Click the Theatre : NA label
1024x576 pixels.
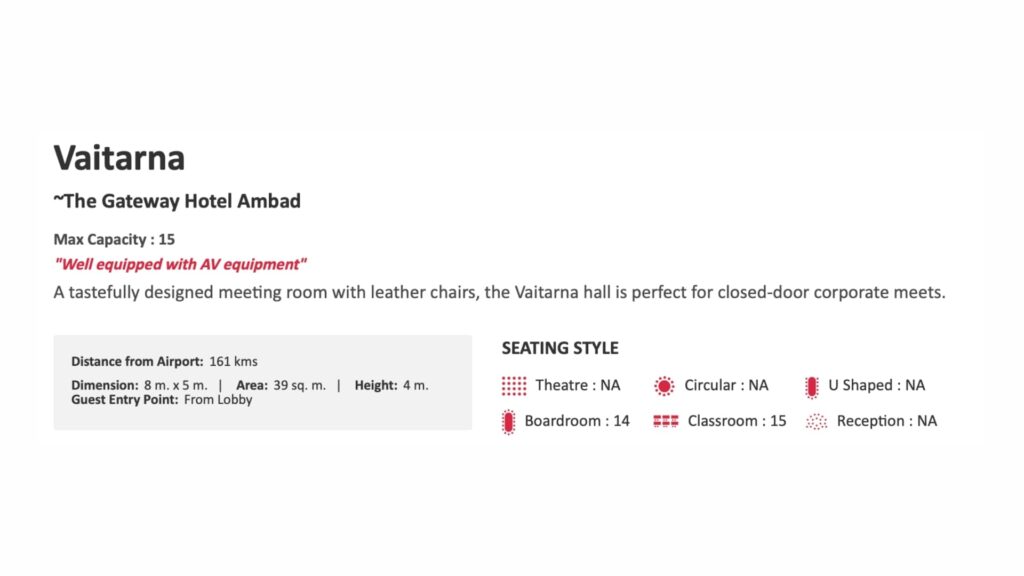click(x=577, y=385)
